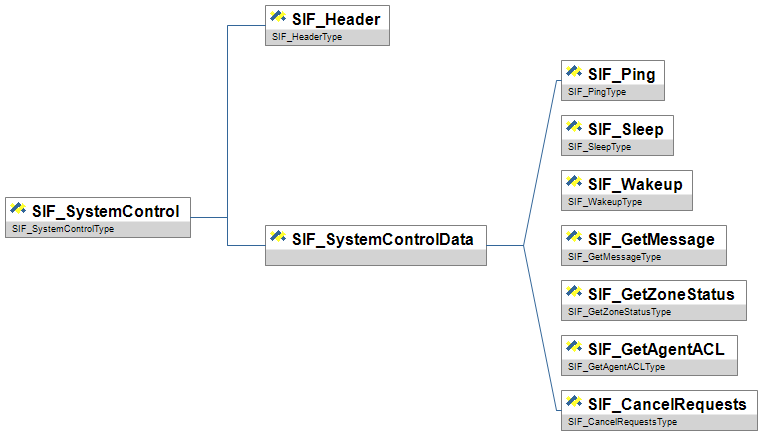Click the SIF_GetMessage element icon
This screenshot has height=435, width=762.
[574, 239]
